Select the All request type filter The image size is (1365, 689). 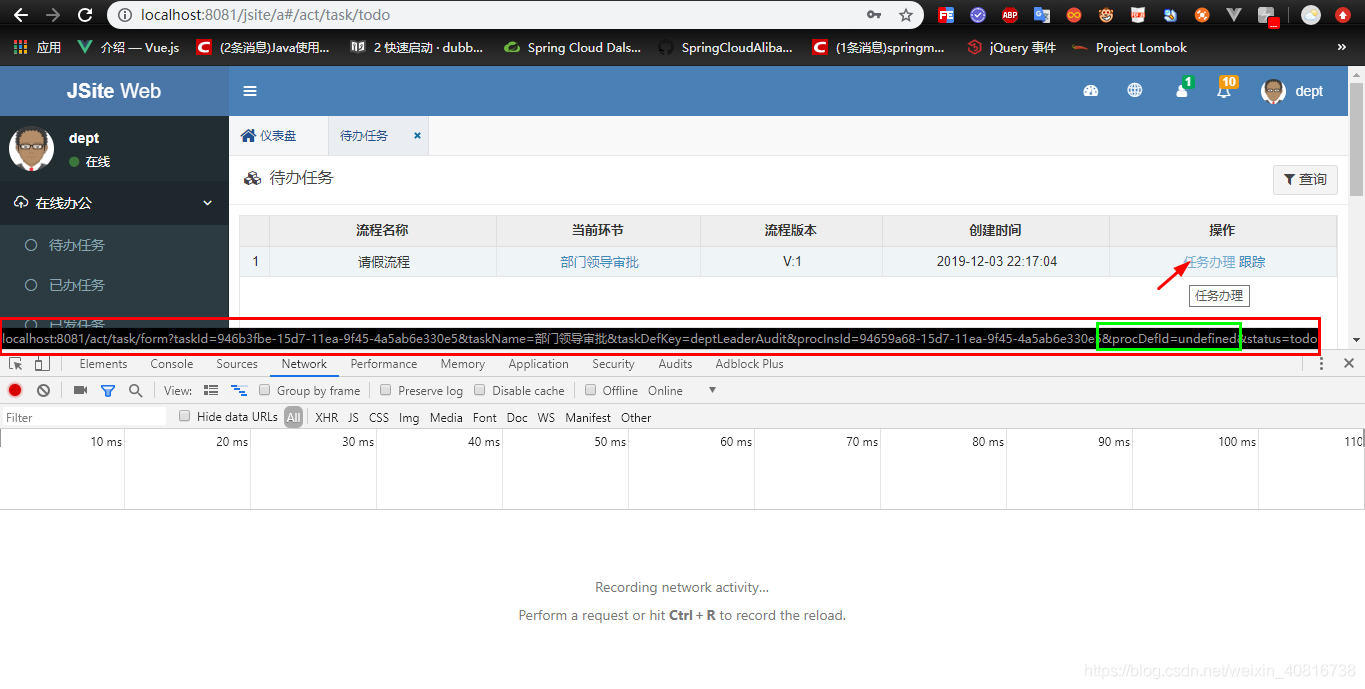pos(293,418)
